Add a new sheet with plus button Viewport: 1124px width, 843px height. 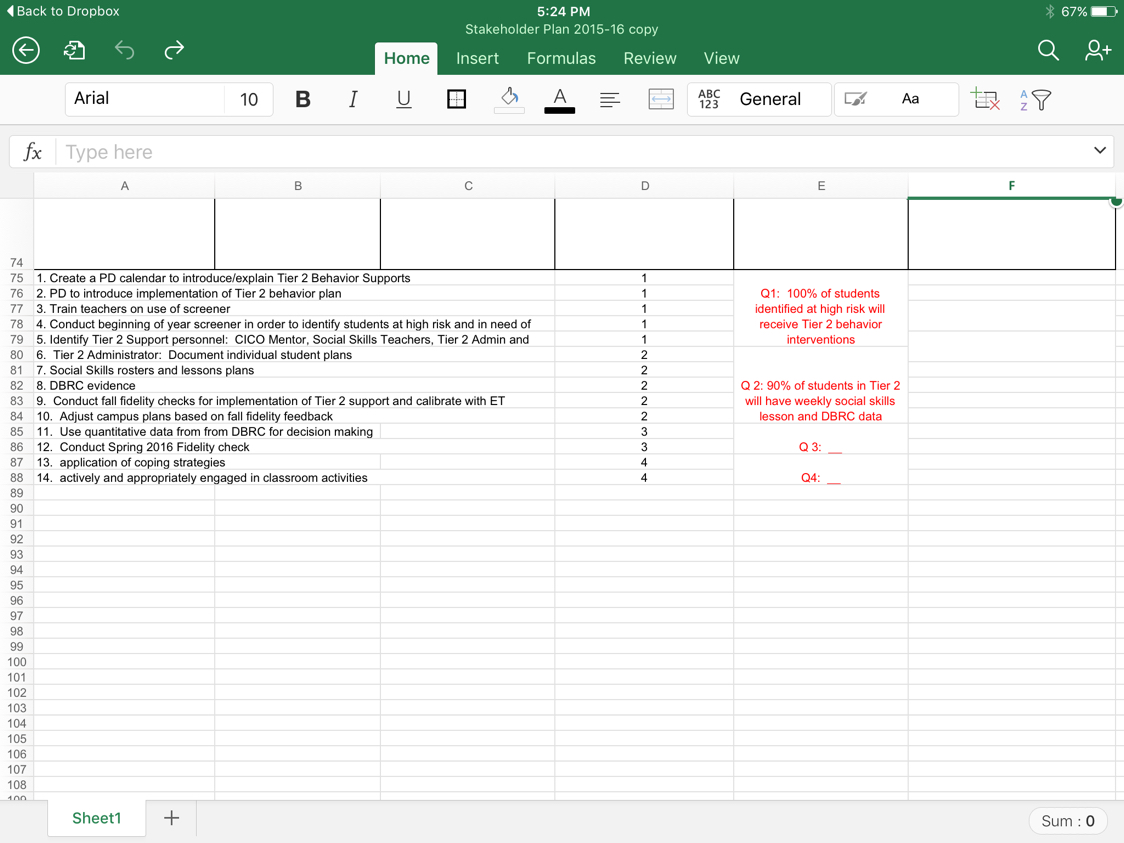click(172, 818)
